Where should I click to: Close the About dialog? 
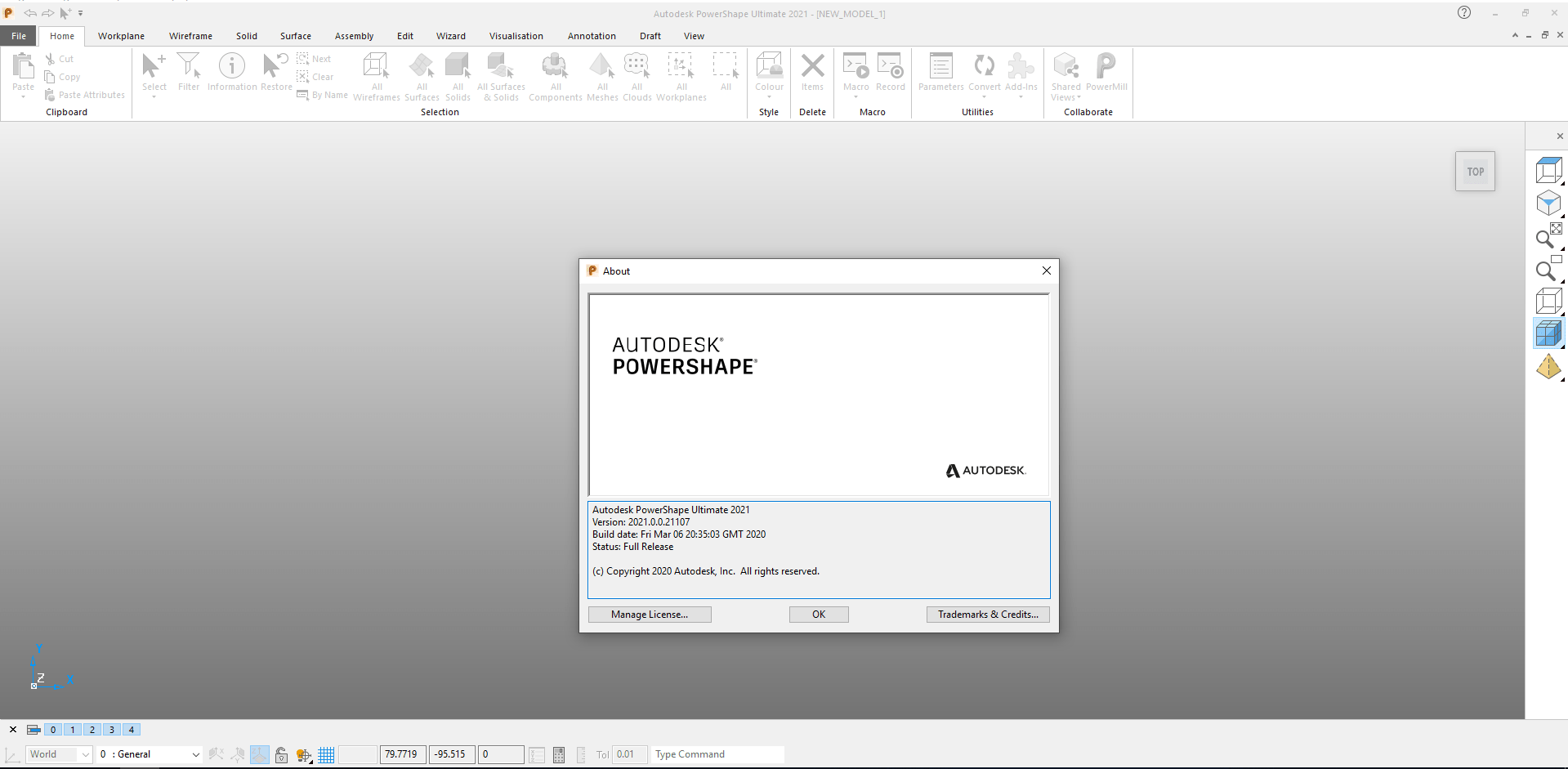click(1047, 270)
